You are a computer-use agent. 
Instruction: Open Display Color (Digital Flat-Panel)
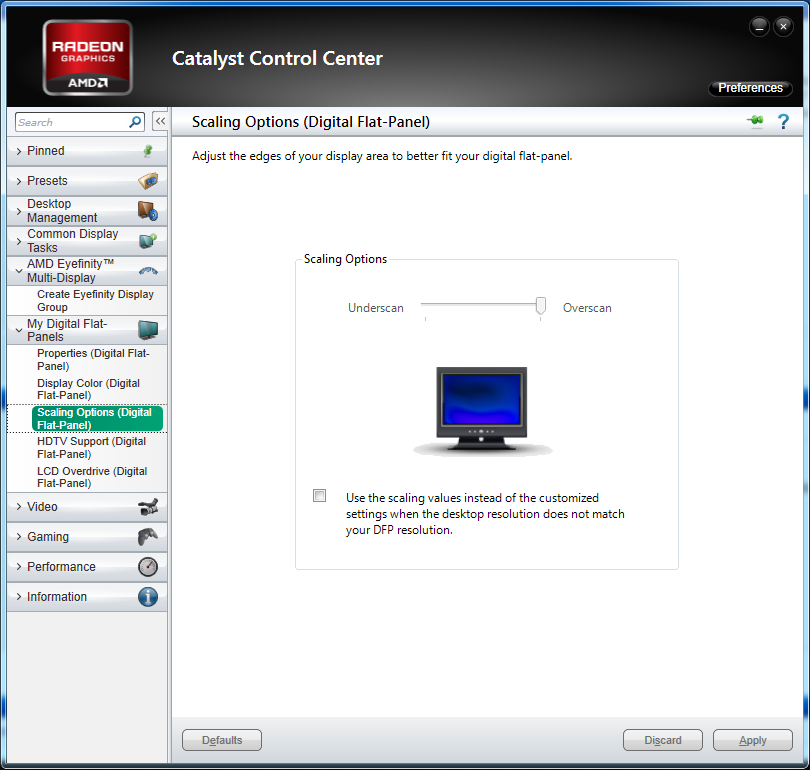pos(88,389)
